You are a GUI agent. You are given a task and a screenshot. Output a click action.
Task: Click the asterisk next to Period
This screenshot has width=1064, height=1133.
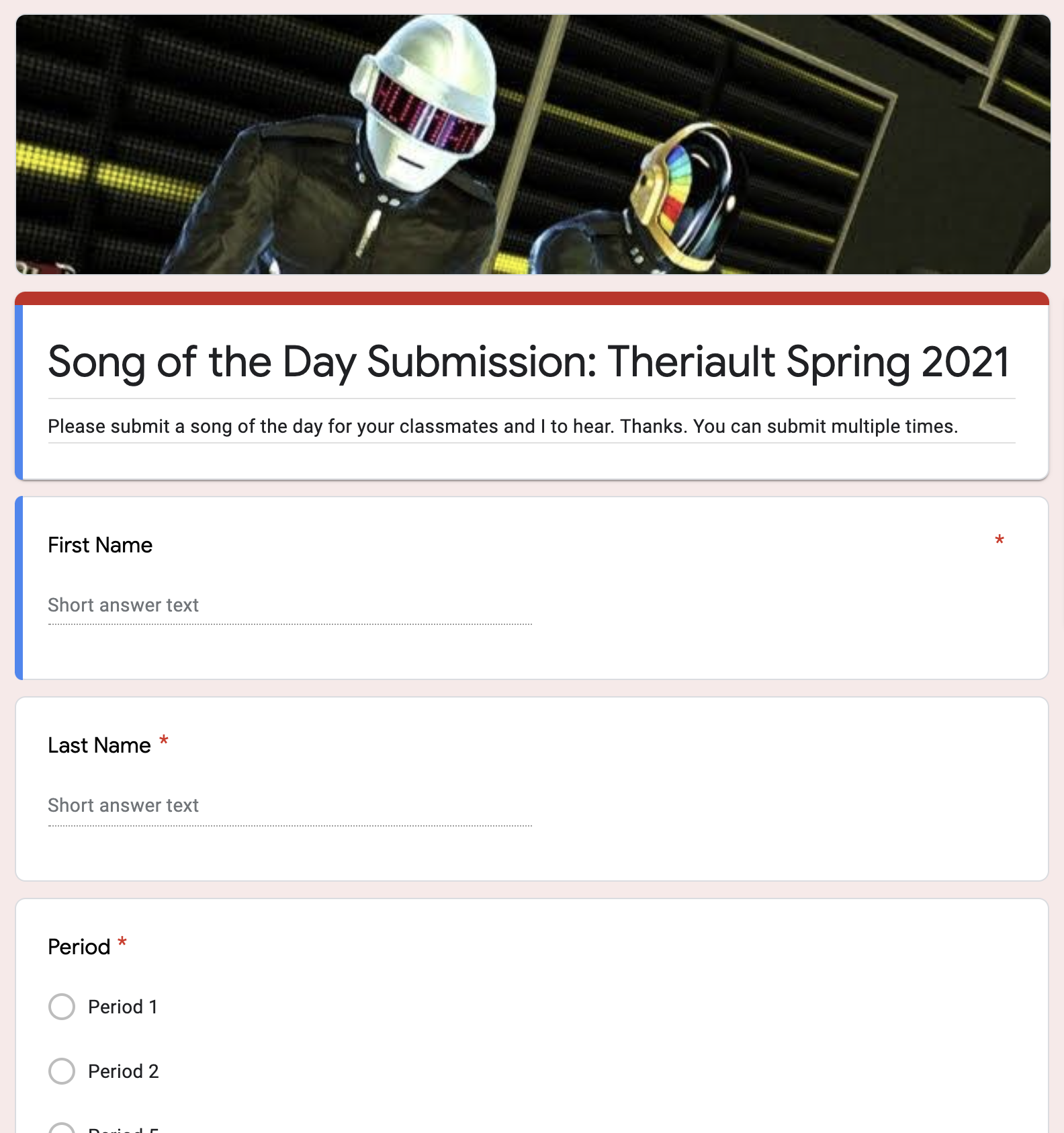(122, 943)
